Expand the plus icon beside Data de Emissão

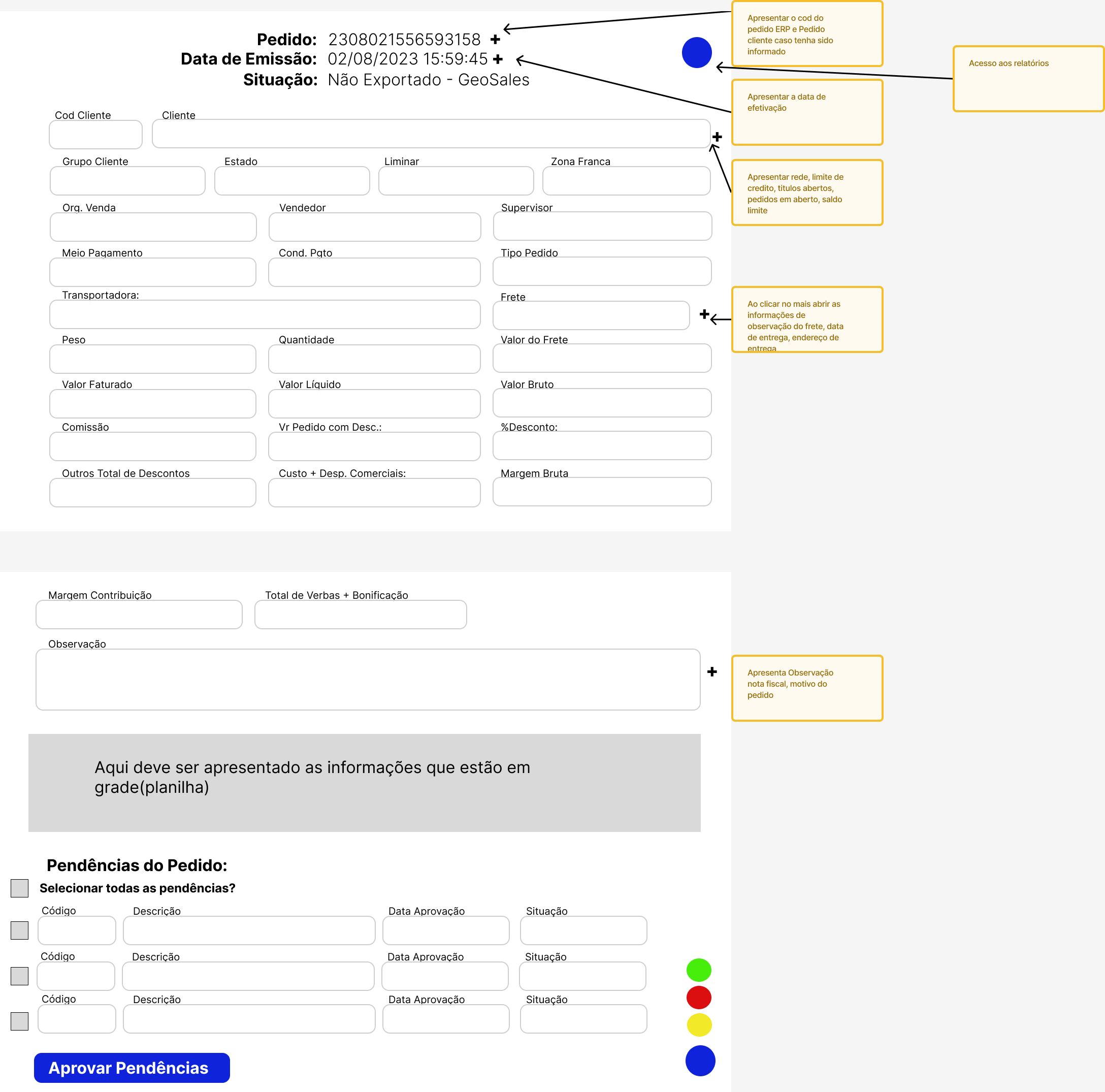(x=498, y=59)
